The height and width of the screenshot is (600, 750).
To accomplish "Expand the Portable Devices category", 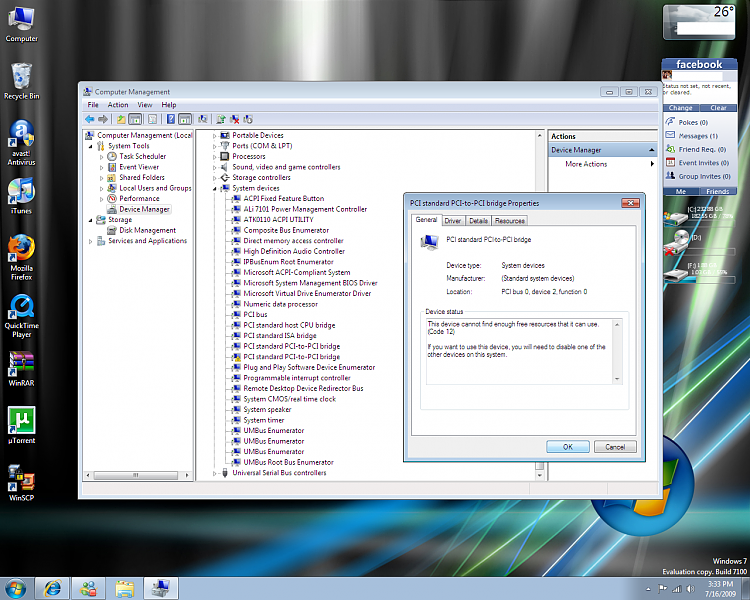I will [215, 136].
